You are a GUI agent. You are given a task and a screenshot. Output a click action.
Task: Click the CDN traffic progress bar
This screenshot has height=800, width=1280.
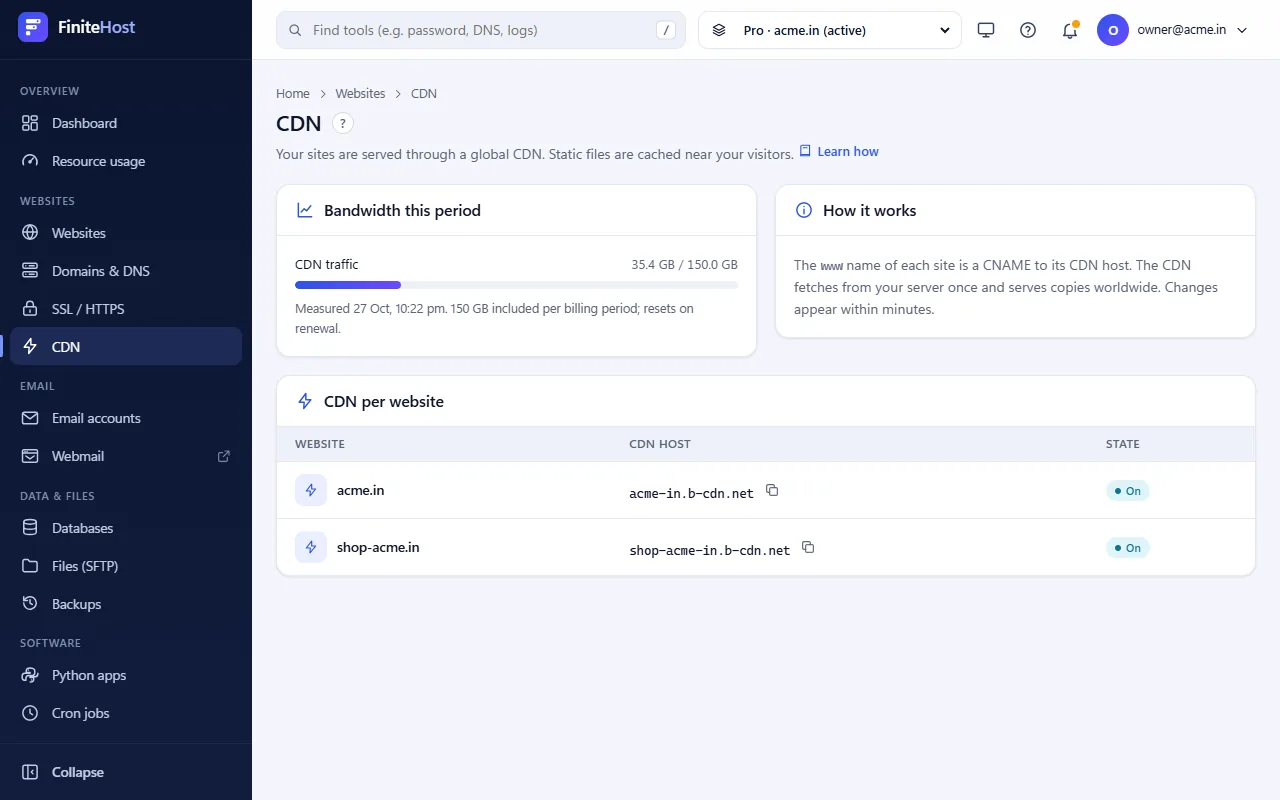[x=516, y=285]
